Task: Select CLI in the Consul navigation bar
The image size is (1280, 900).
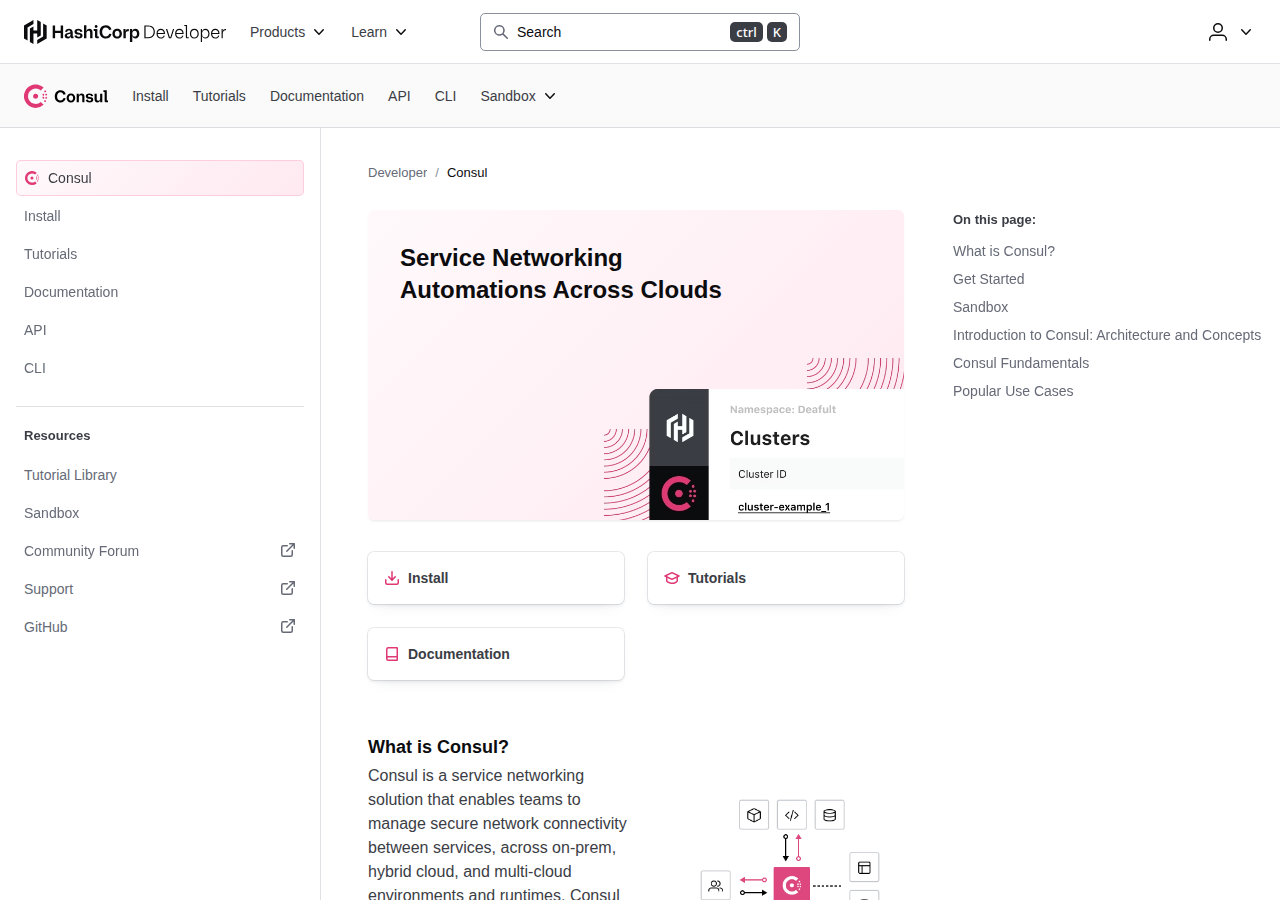Action: (446, 96)
